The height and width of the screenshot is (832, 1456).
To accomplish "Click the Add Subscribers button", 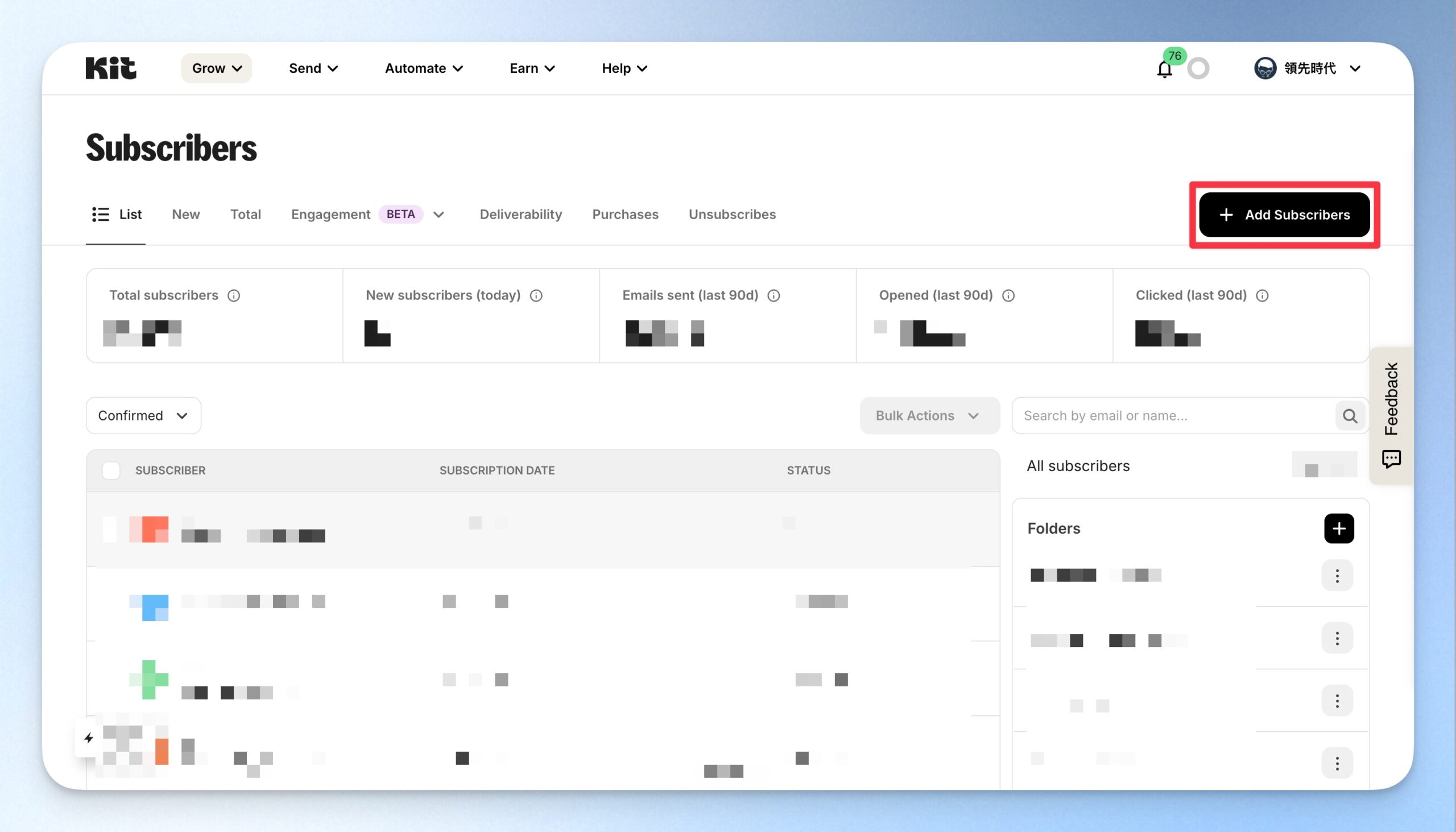I will (1284, 215).
